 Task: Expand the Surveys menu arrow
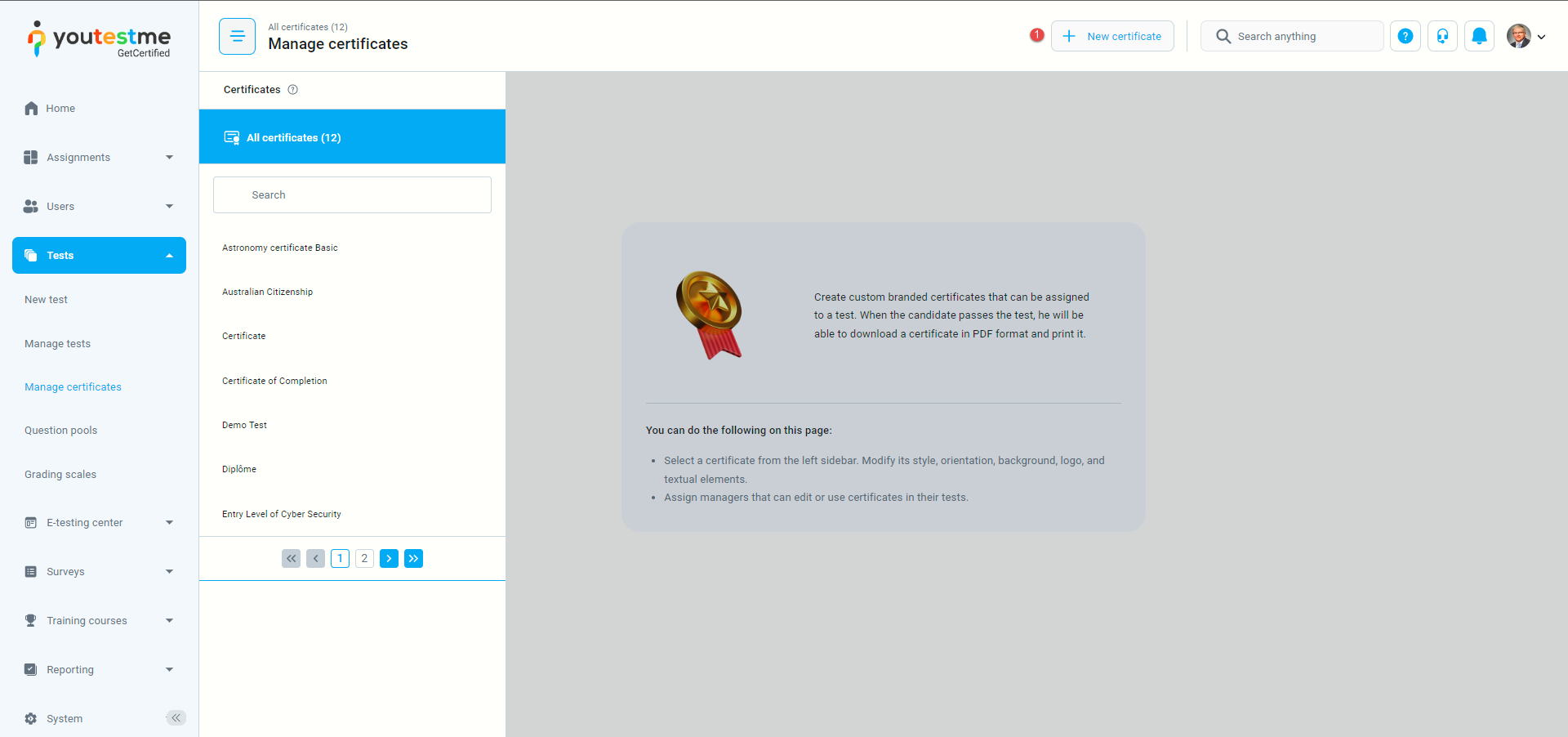point(170,572)
